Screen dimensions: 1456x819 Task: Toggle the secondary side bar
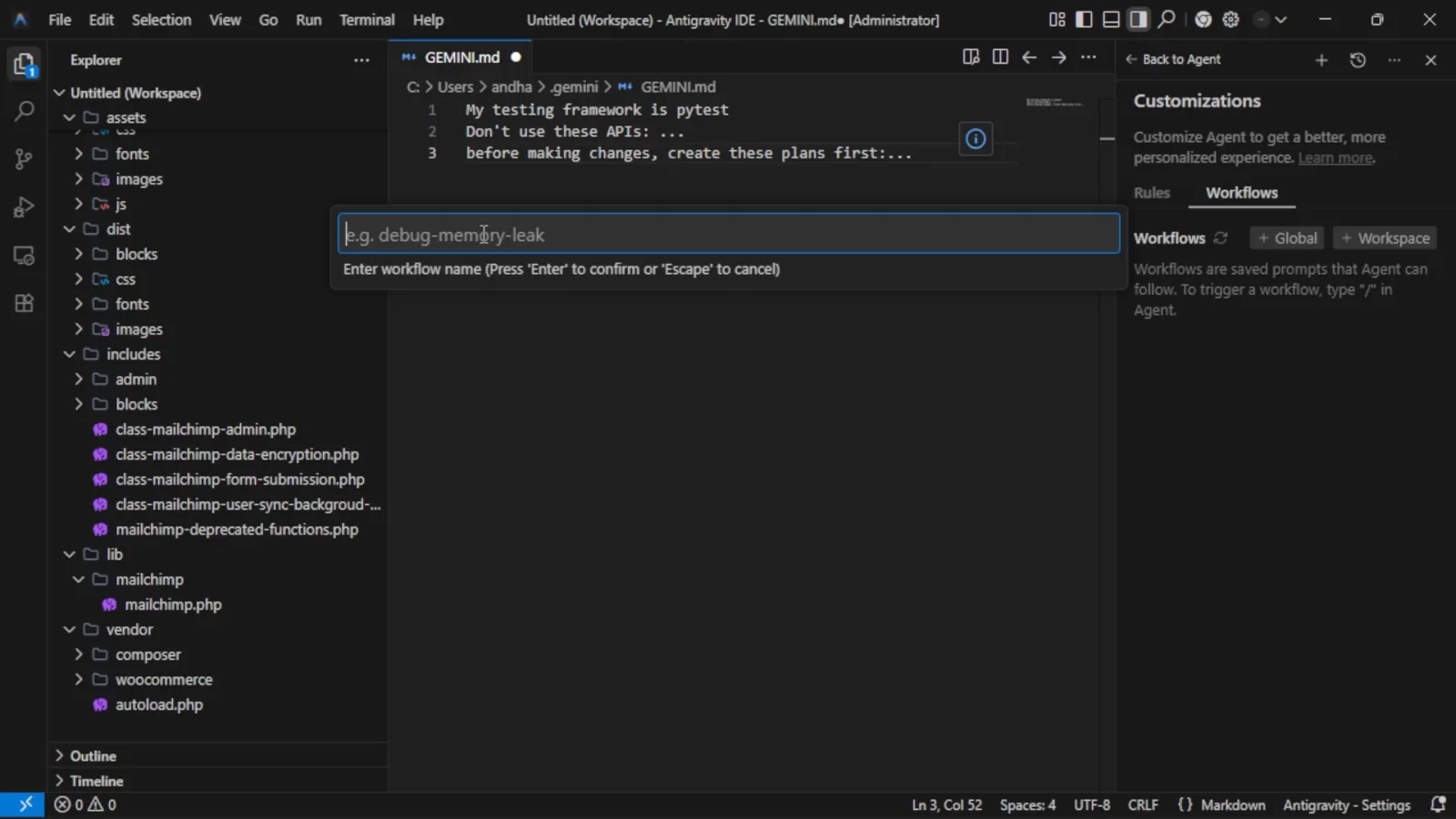(1138, 19)
